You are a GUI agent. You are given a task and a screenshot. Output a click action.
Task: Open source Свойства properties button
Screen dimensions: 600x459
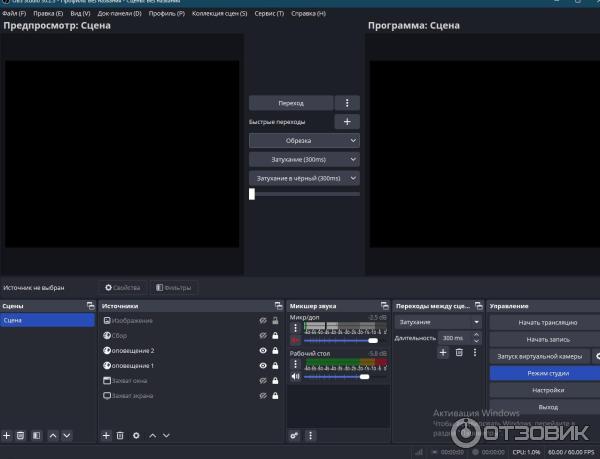coord(123,287)
